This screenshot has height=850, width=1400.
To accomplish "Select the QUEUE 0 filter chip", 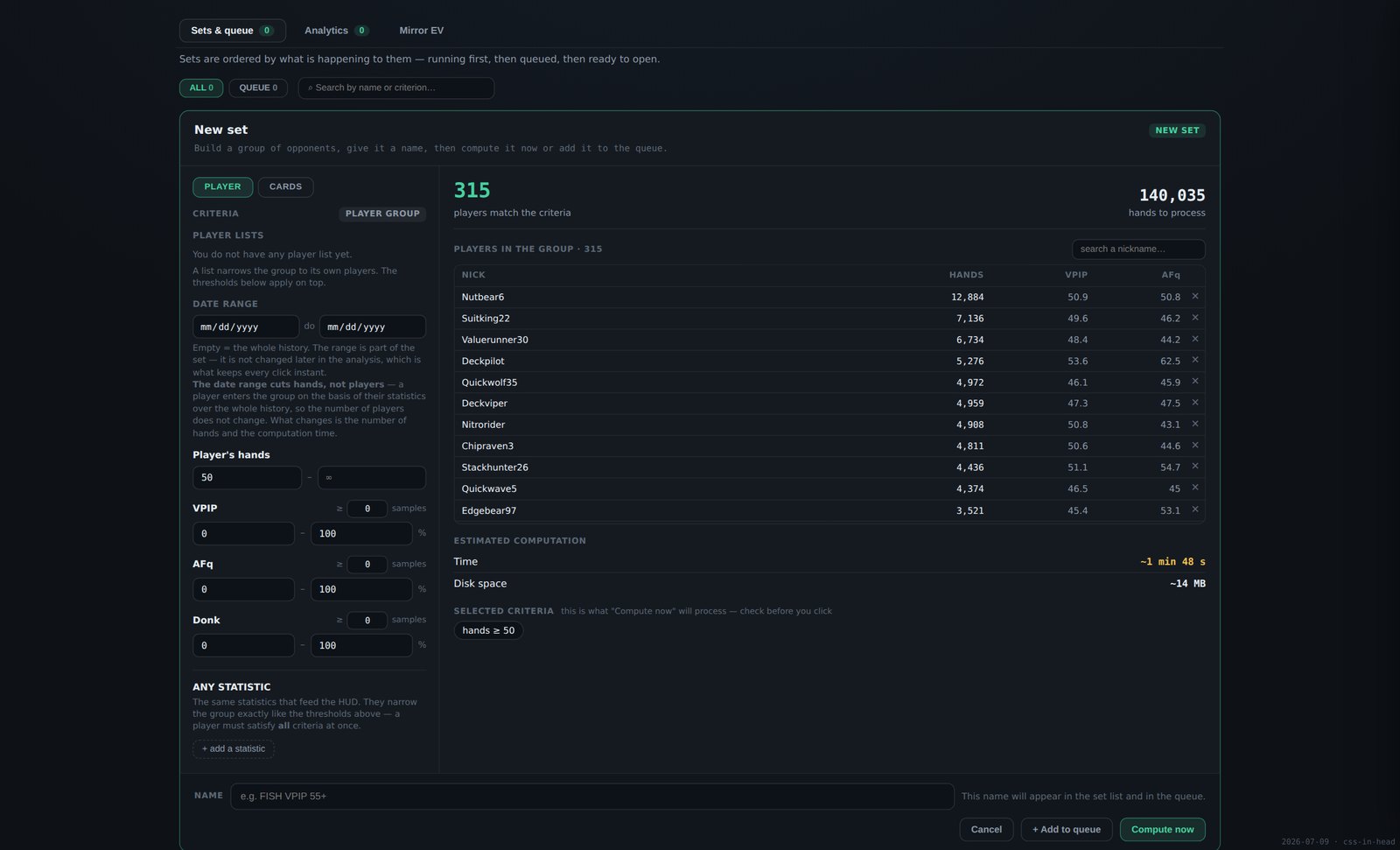I will coord(258,88).
